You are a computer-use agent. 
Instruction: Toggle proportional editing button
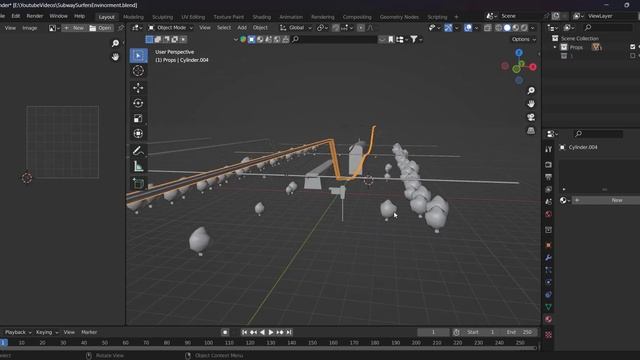361,28
